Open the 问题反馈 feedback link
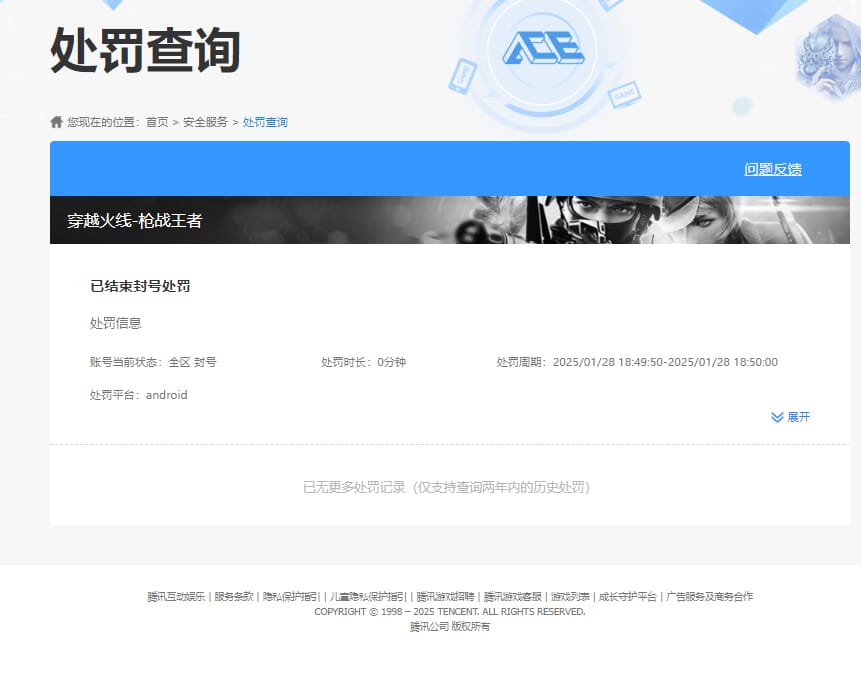 (x=773, y=169)
